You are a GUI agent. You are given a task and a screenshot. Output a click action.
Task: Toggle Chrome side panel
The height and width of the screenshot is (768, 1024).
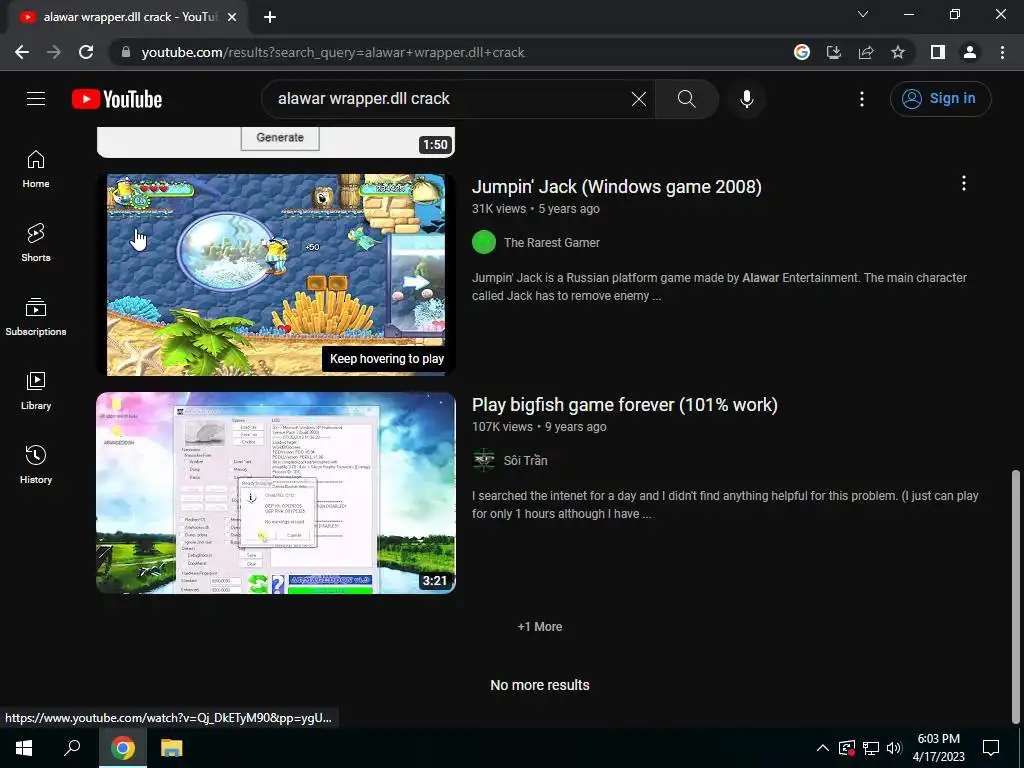pos(938,52)
